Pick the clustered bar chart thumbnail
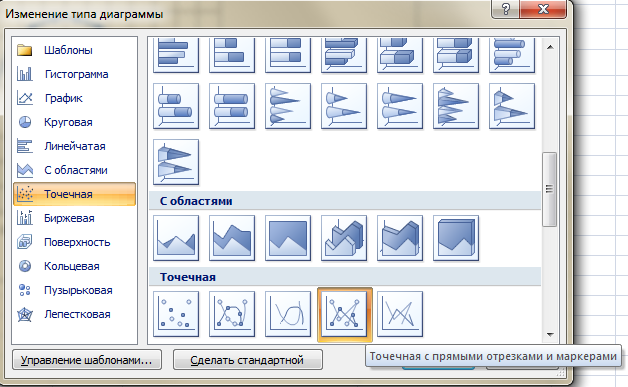This screenshot has width=628, height=387. click(176, 55)
